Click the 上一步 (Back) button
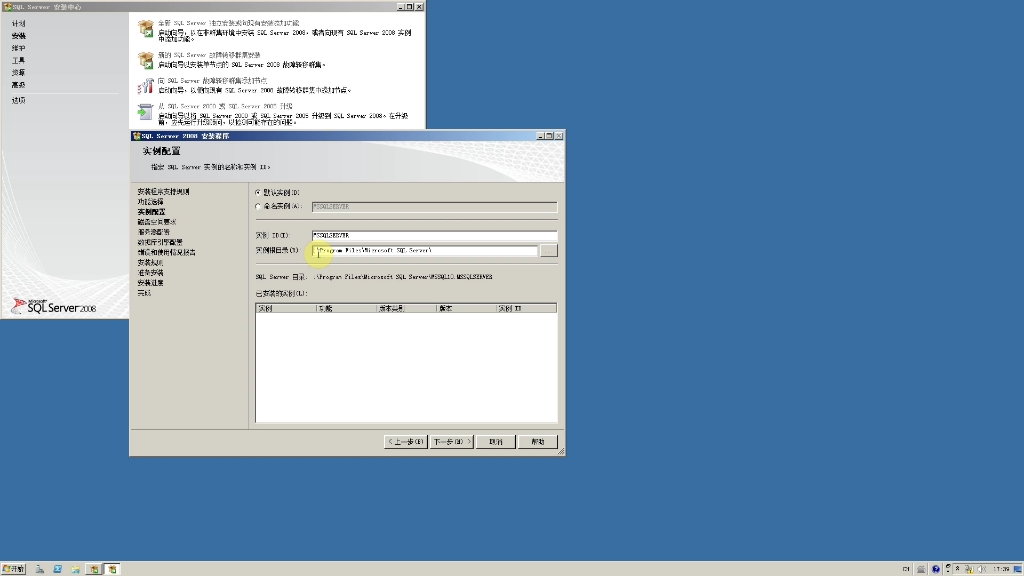This screenshot has height=576, width=1024. [404, 441]
